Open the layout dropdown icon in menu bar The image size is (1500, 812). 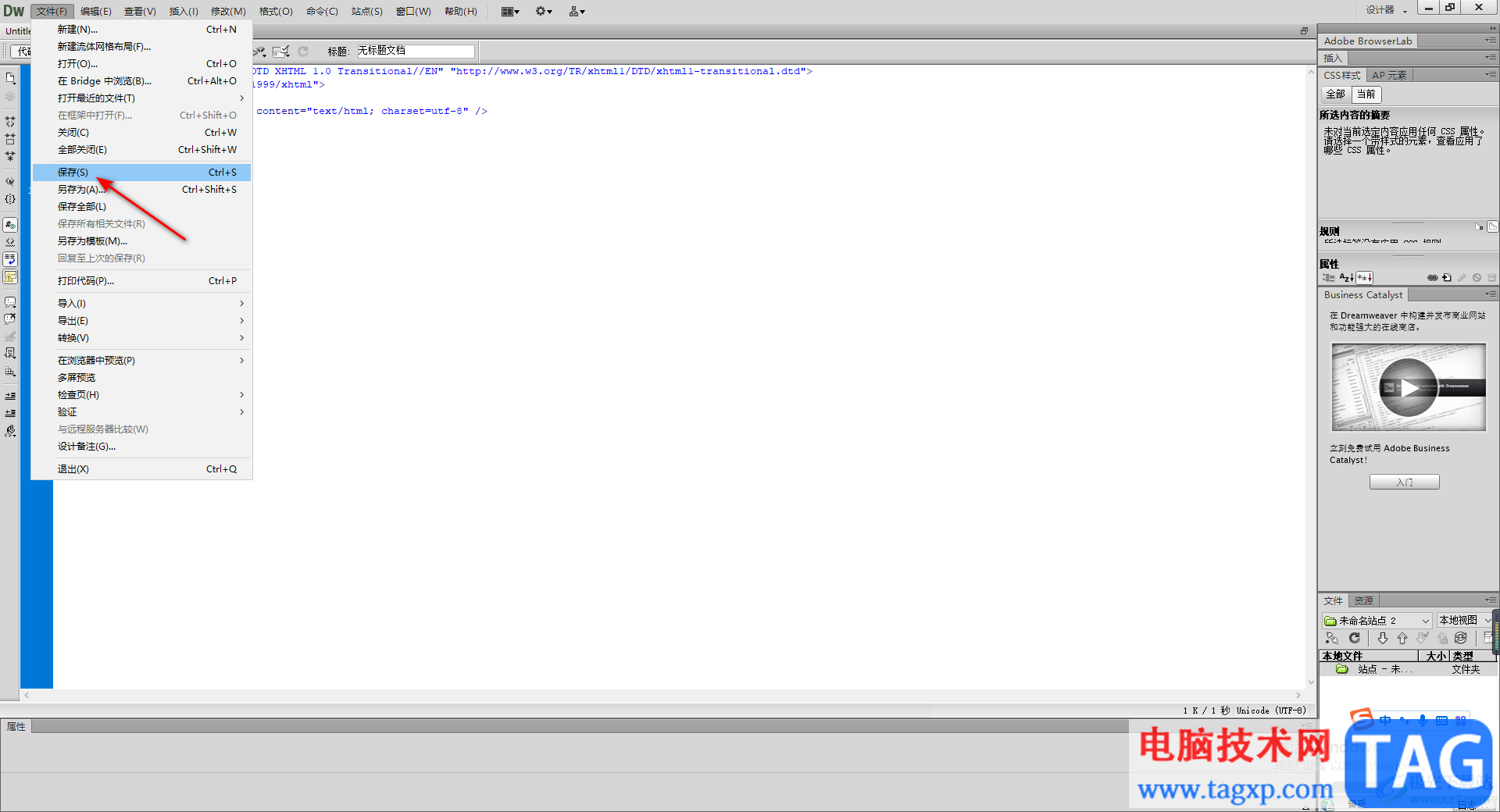(510, 11)
